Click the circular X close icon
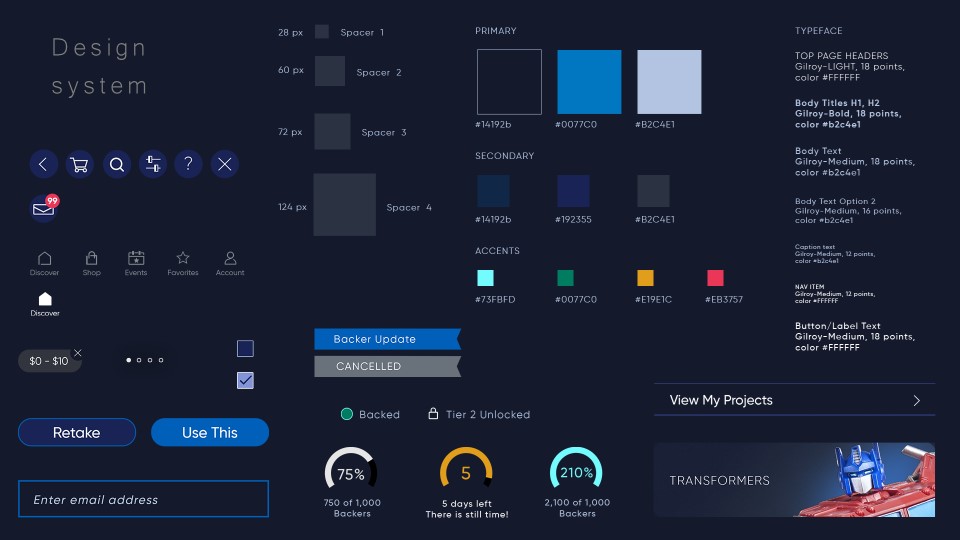 click(225, 165)
